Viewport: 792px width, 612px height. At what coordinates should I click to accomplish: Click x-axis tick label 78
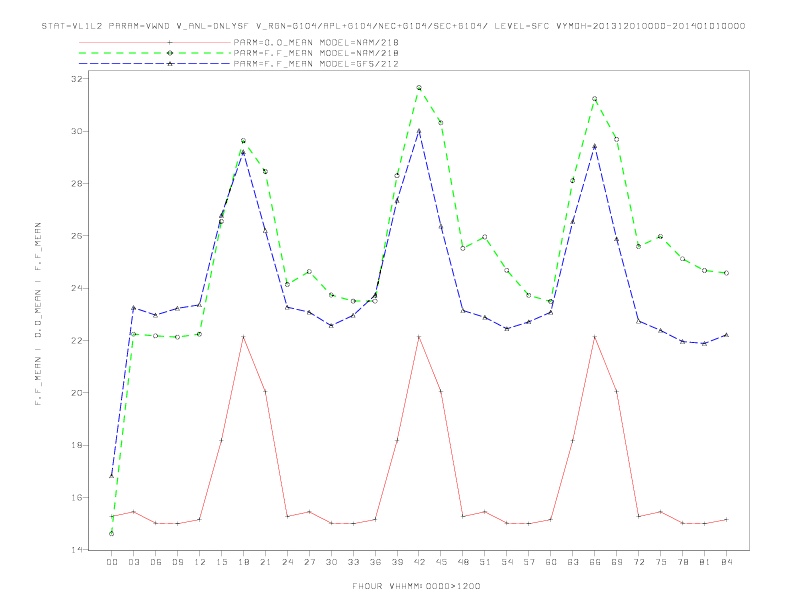click(x=682, y=562)
